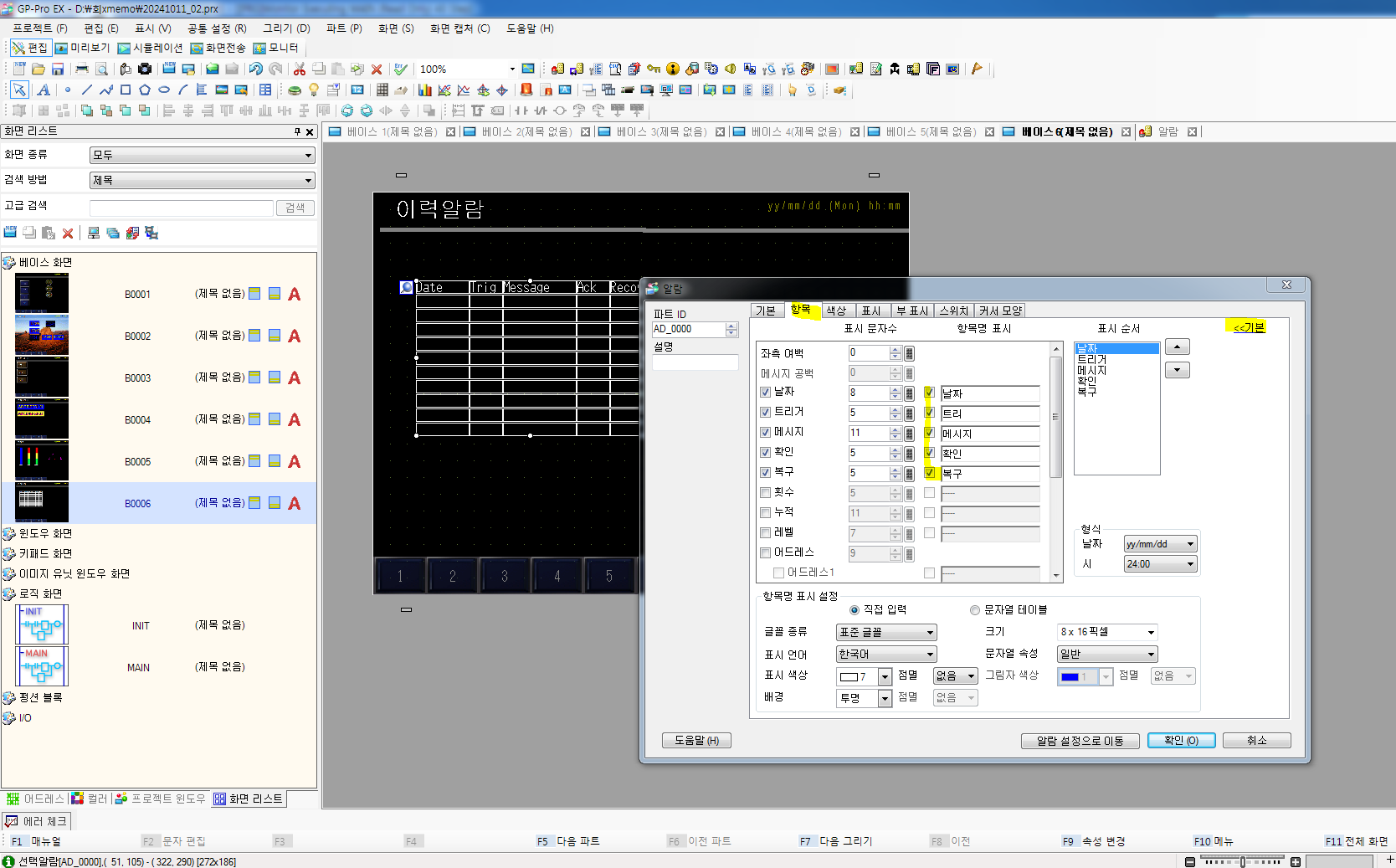Click the Open project folder icon
Viewport: 1396px width, 868px height.
[38, 69]
